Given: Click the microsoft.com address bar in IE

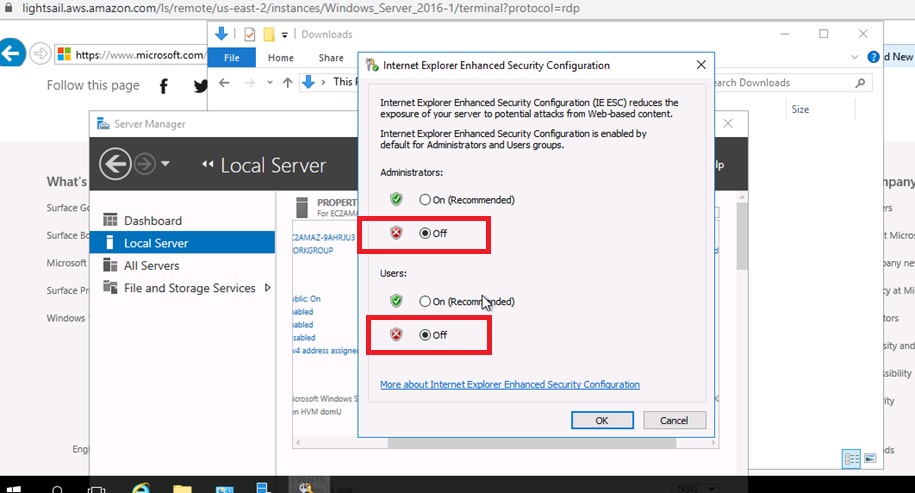Looking at the screenshot, I should click(131, 55).
